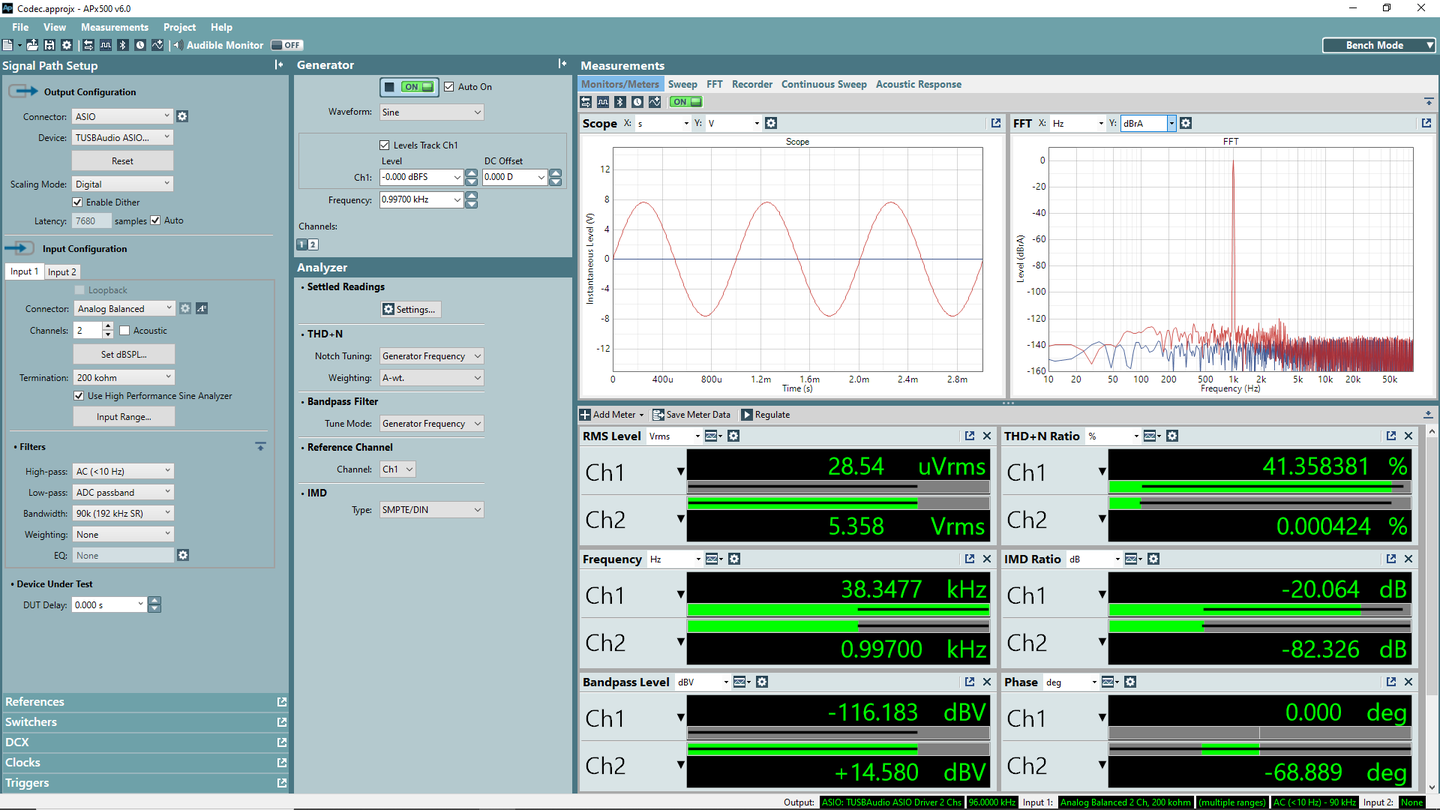Click the Input Range... button

[x=123, y=417]
